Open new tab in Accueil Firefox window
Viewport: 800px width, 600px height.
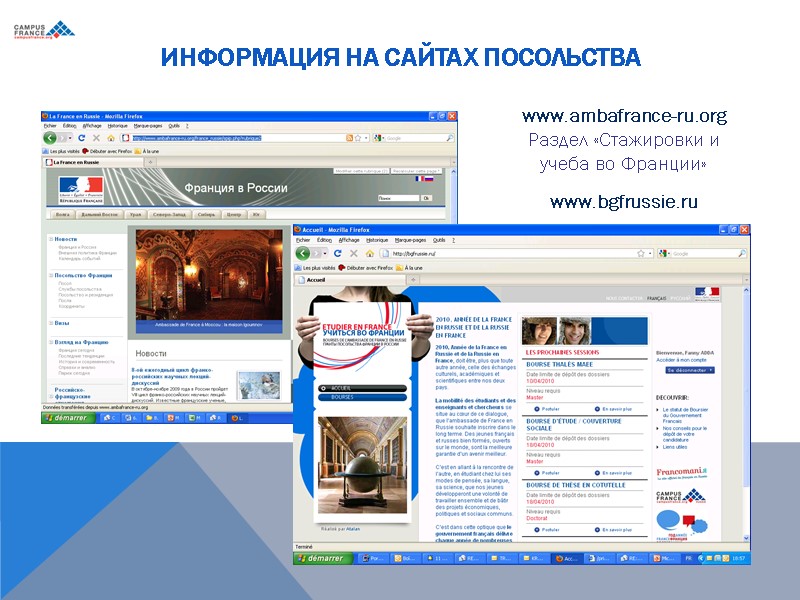pyautogui.click(x=413, y=280)
